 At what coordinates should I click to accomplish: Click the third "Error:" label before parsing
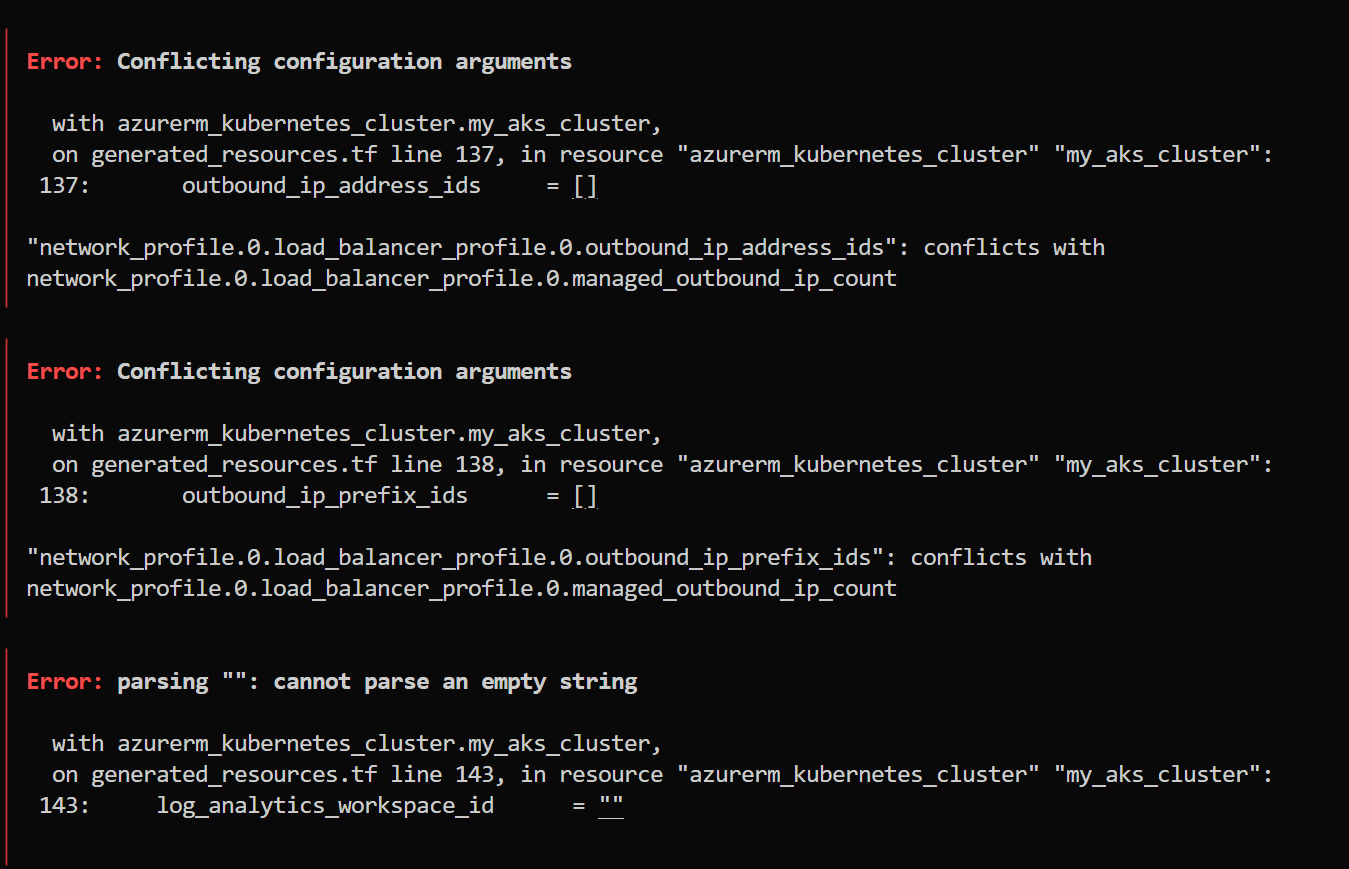tap(65, 681)
